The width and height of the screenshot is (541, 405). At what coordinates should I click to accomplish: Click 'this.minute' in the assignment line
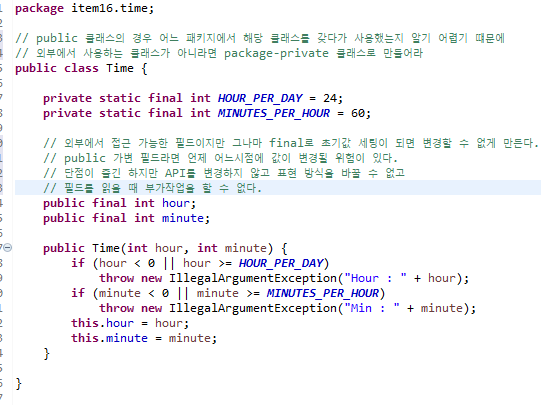(109, 338)
